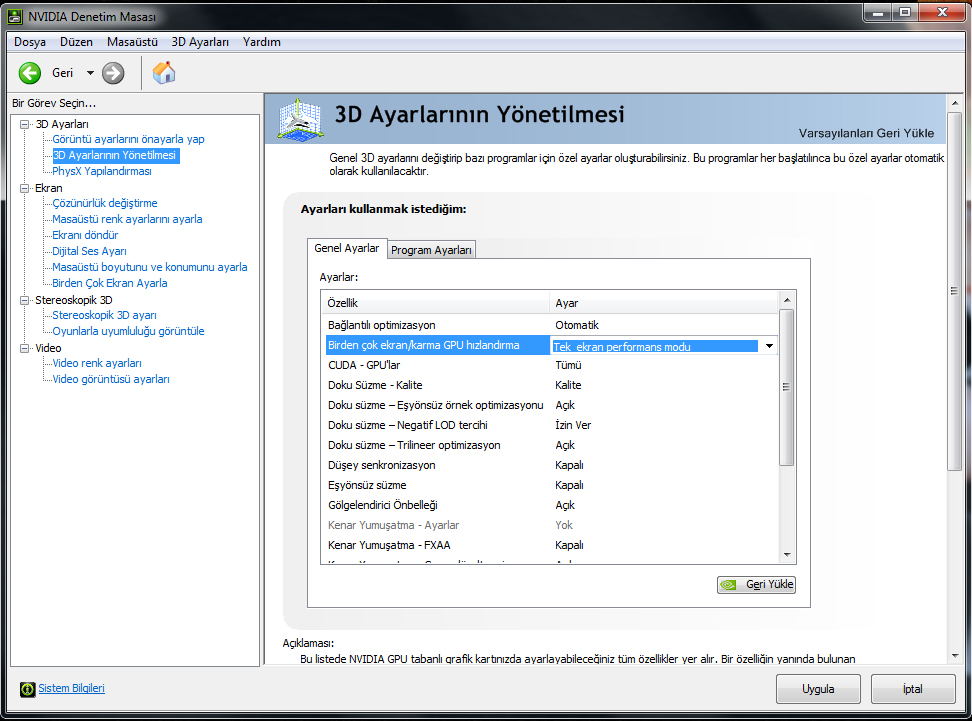Click the Forward arrow icon in toolbar
The image size is (972, 721).
113,73
